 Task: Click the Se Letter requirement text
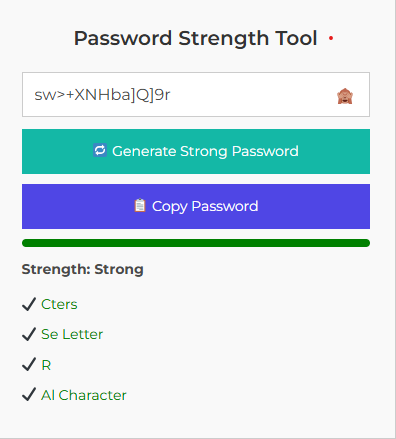point(72,334)
